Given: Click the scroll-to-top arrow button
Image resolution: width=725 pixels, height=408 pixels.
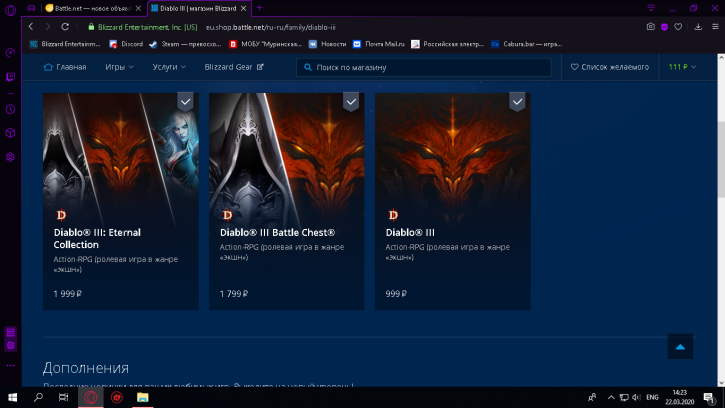Looking at the screenshot, I should (680, 346).
